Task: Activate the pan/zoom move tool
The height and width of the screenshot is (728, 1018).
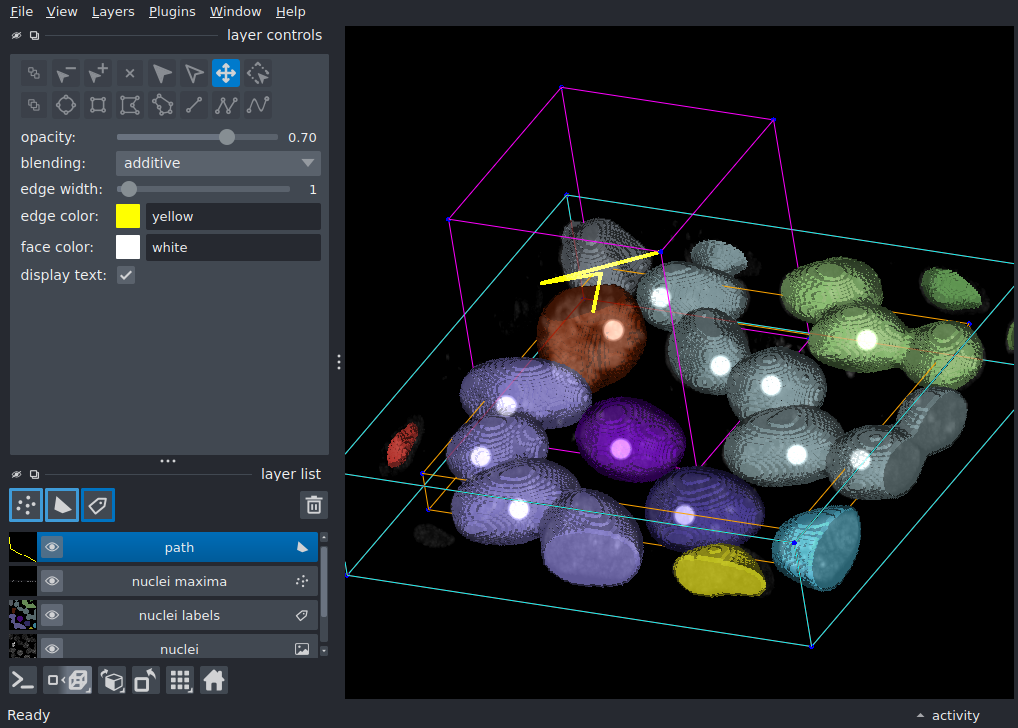Action: click(x=226, y=73)
